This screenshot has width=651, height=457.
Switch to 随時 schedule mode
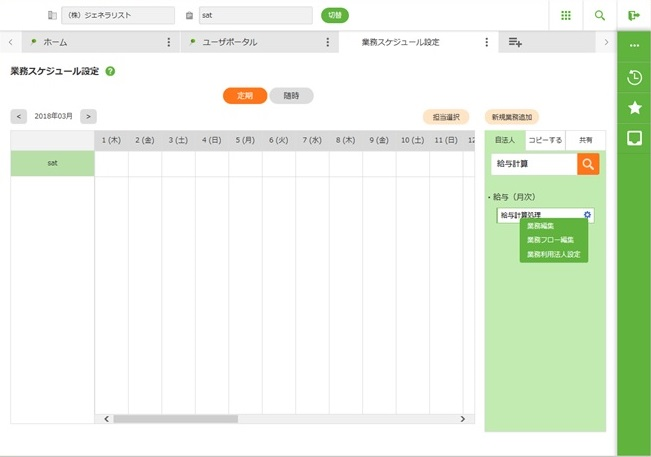291,96
